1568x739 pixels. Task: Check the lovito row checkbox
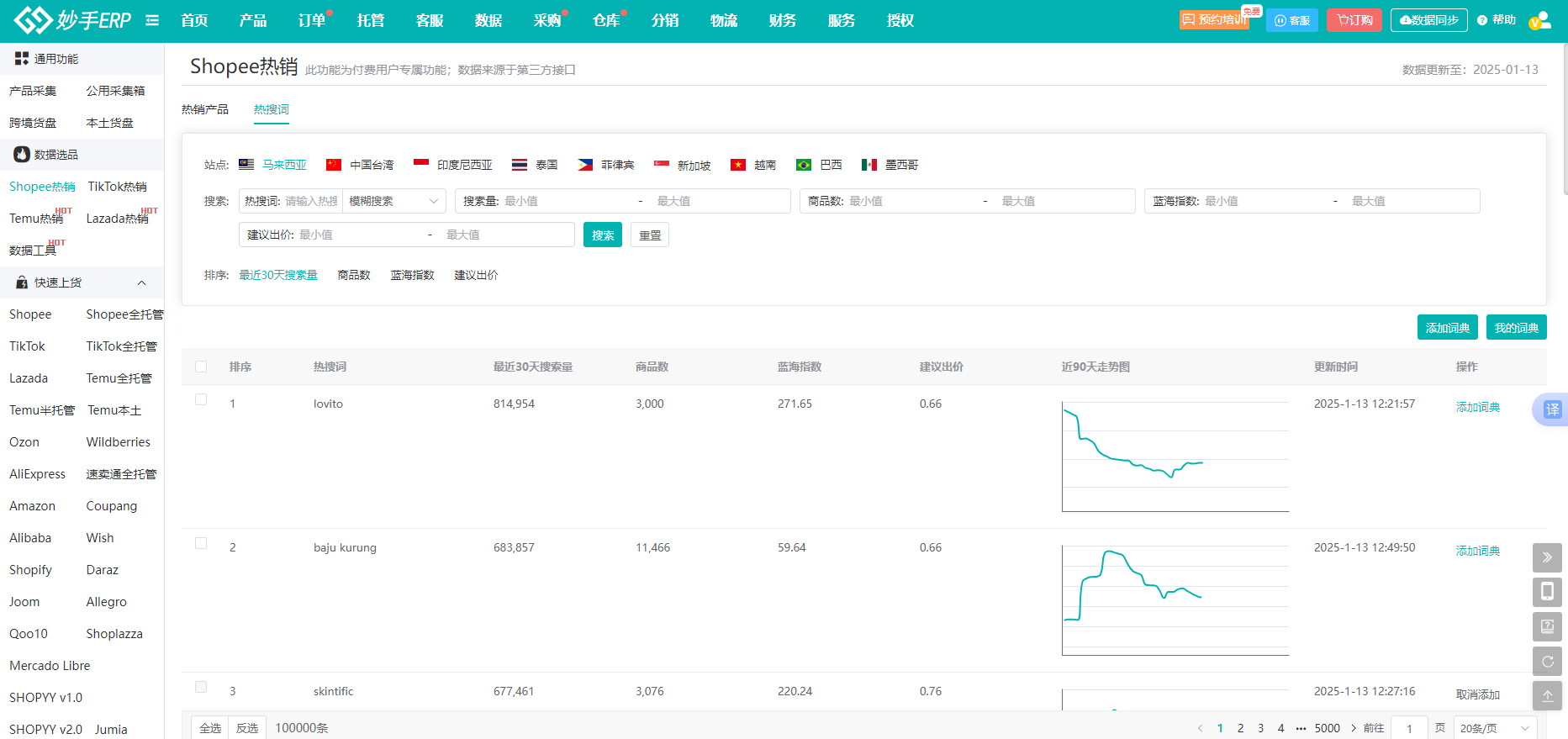(x=201, y=399)
